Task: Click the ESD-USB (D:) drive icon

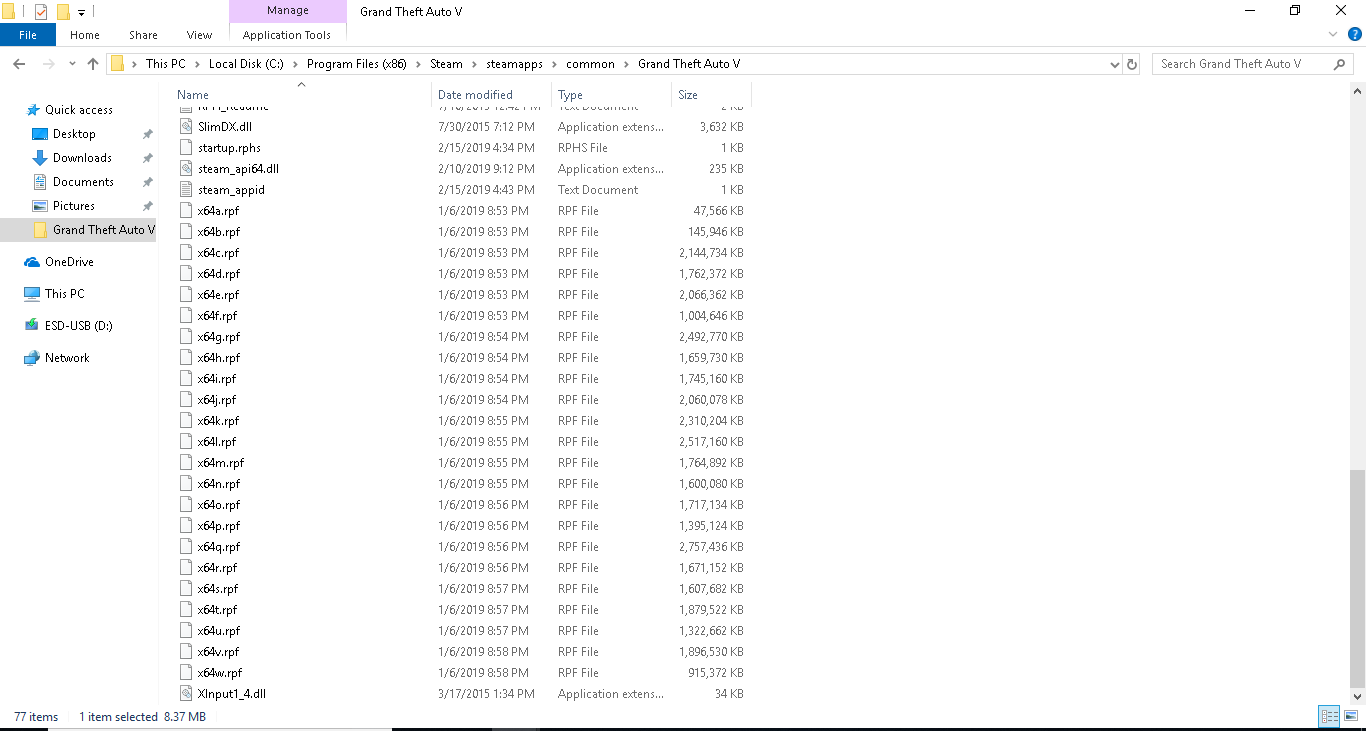Action: pyautogui.click(x=33, y=326)
